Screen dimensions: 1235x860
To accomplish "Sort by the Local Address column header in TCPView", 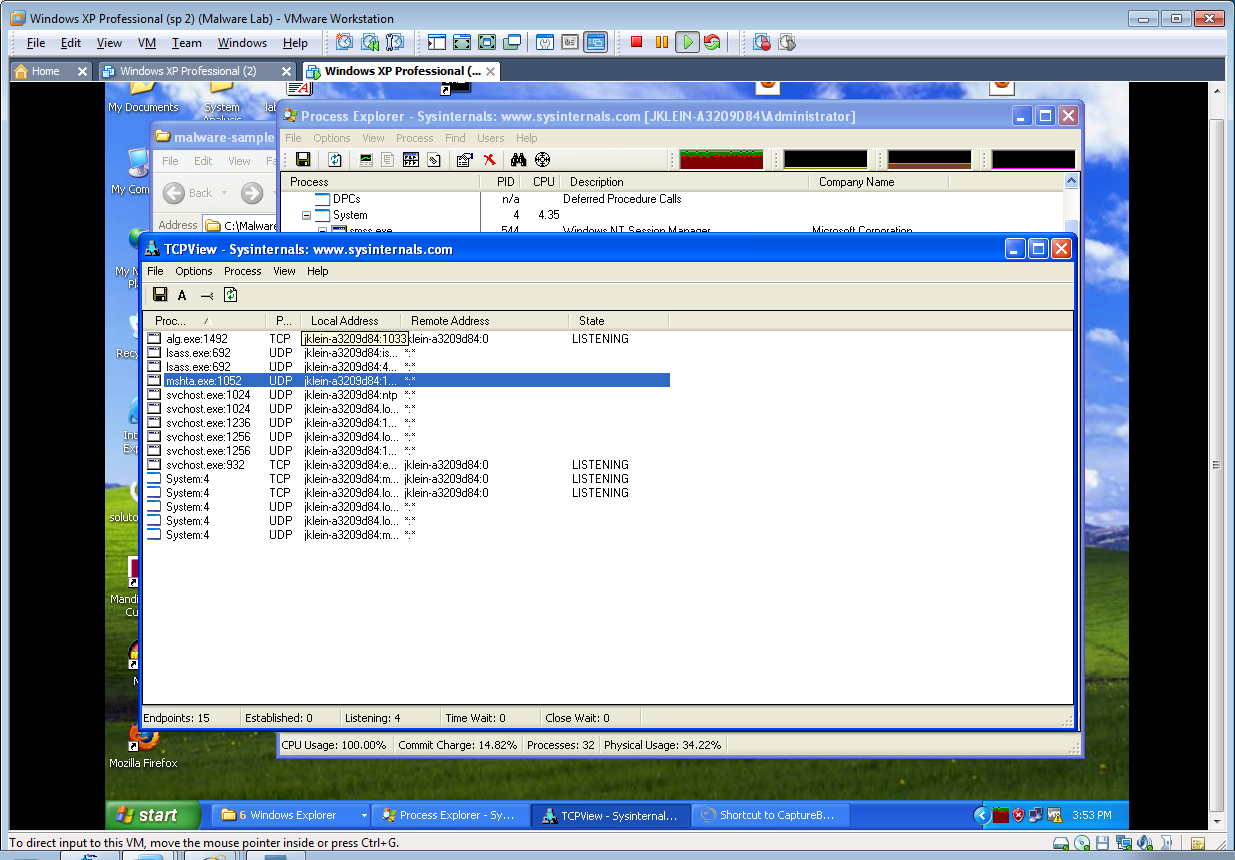I will click(350, 321).
